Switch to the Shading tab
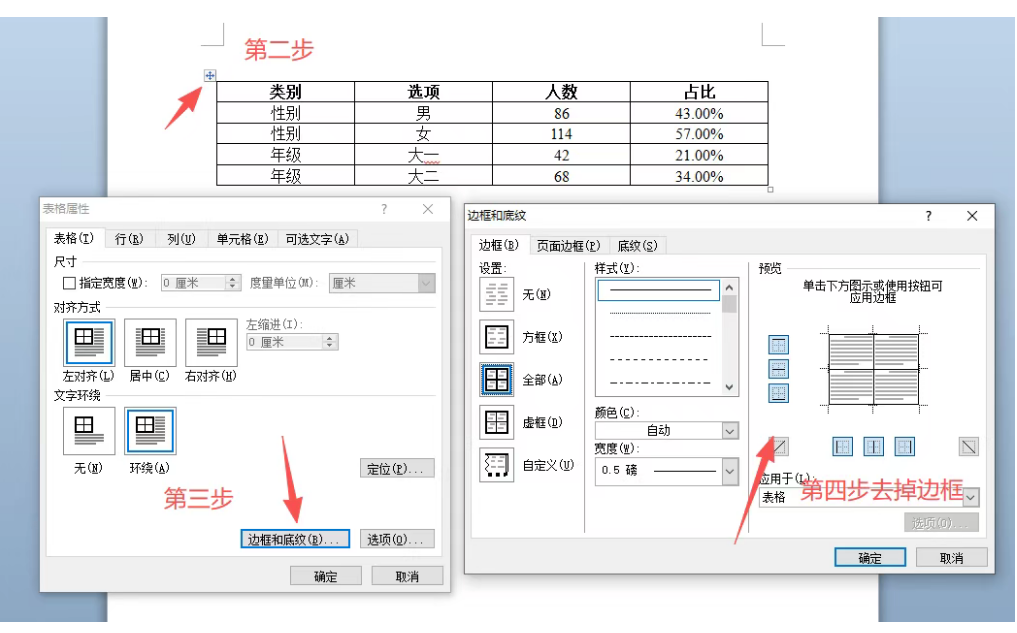The width and height of the screenshot is (1017, 633). (x=637, y=246)
